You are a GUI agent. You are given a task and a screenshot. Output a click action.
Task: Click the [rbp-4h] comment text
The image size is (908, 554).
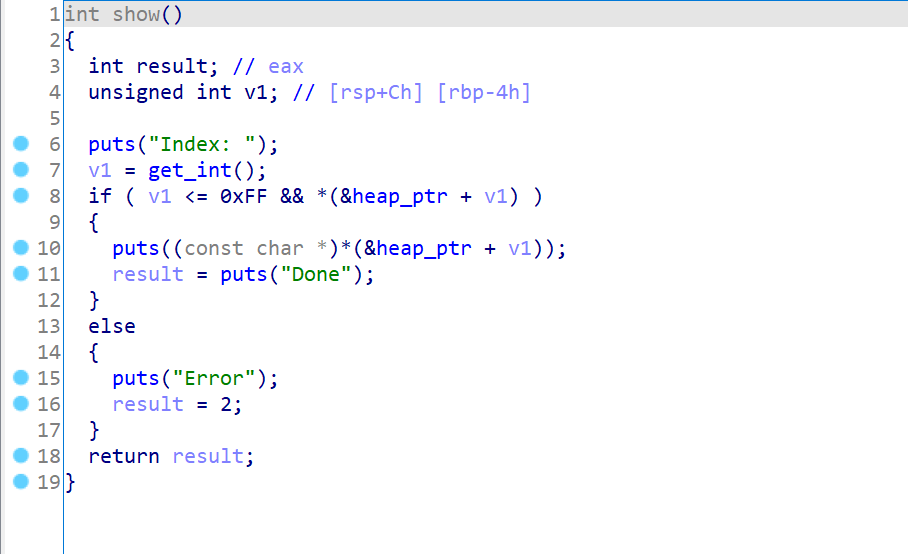pyautogui.click(x=484, y=93)
